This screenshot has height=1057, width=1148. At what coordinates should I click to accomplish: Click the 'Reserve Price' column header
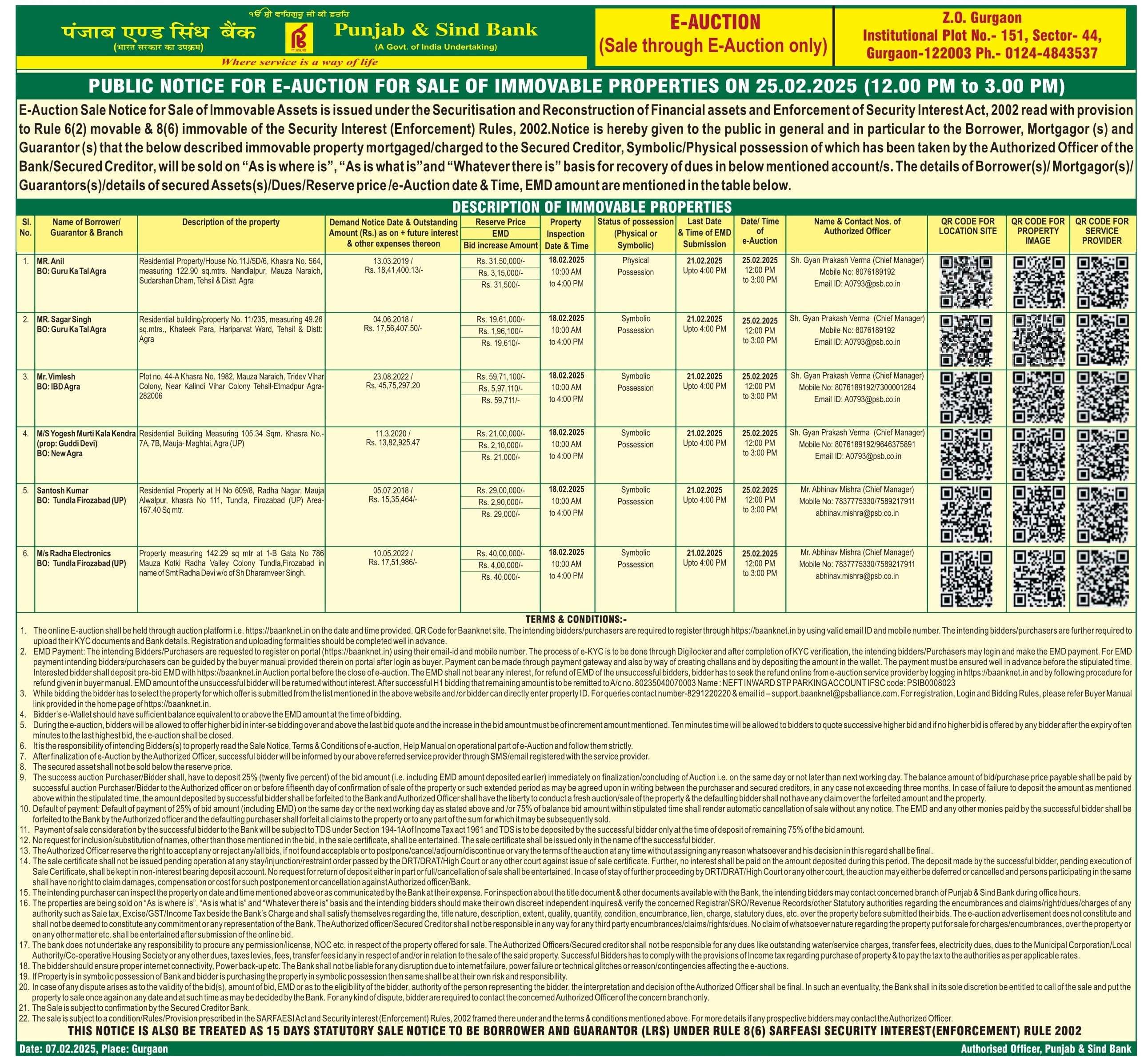pyautogui.click(x=500, y=222)
